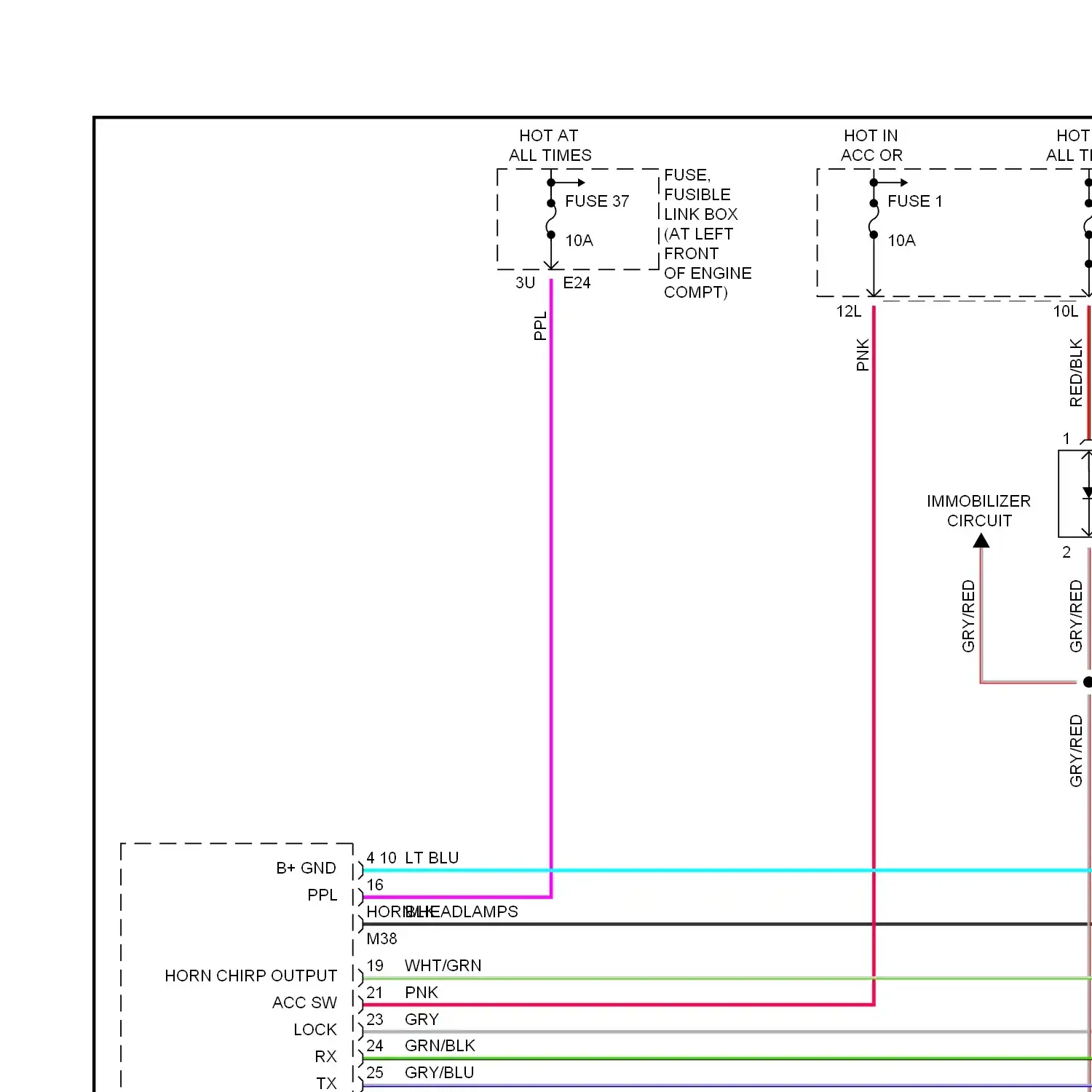Click pin number 25
This screenshot has height=1092, width=1092.
coord(375,1072)
